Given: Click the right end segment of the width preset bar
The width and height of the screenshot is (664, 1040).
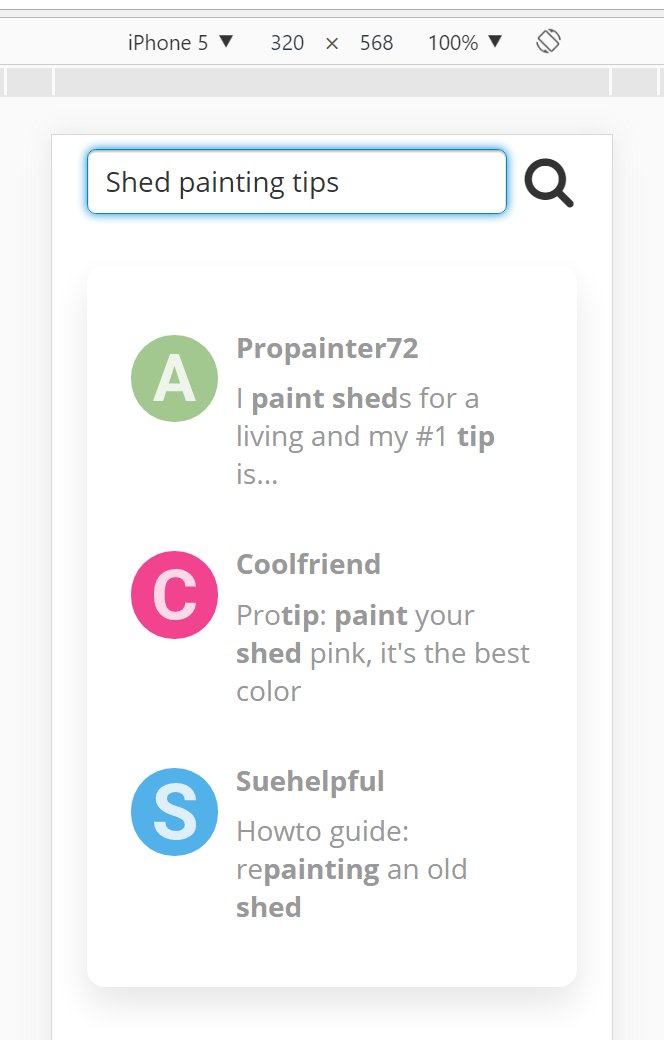Looking at the screenshot, I should click(x=635, y=82).
